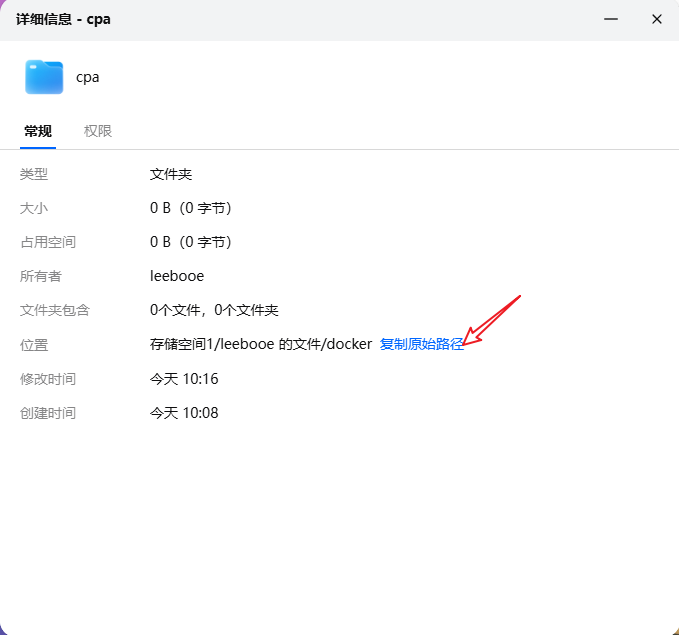Click the created time 今天 10:08
This screenshot has width=679, height=635.
pos(184,413)
